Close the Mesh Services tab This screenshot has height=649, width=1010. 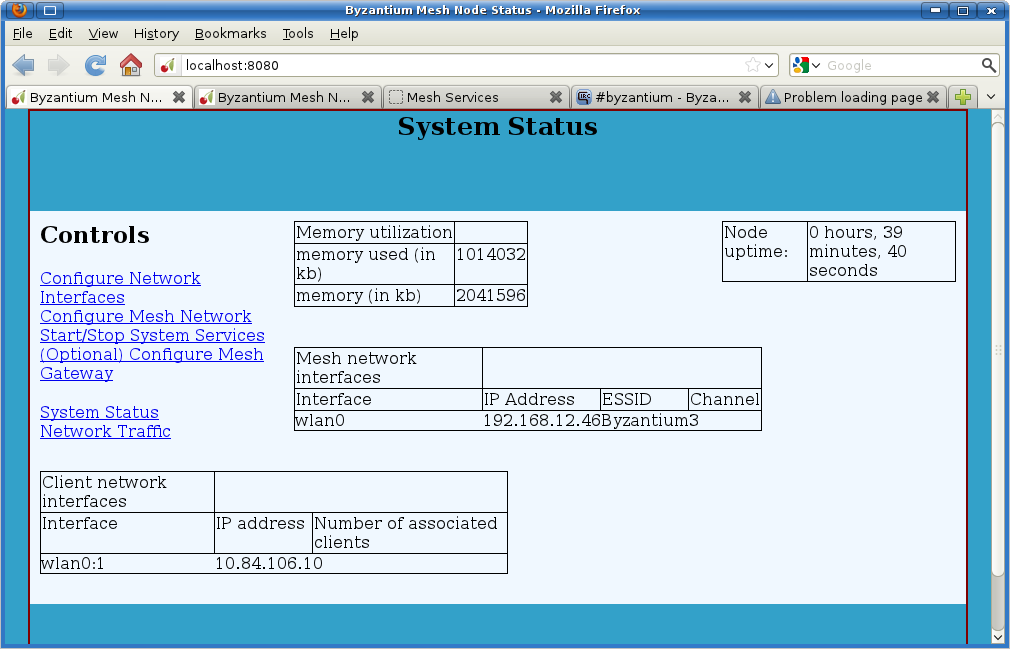[556, 97]
